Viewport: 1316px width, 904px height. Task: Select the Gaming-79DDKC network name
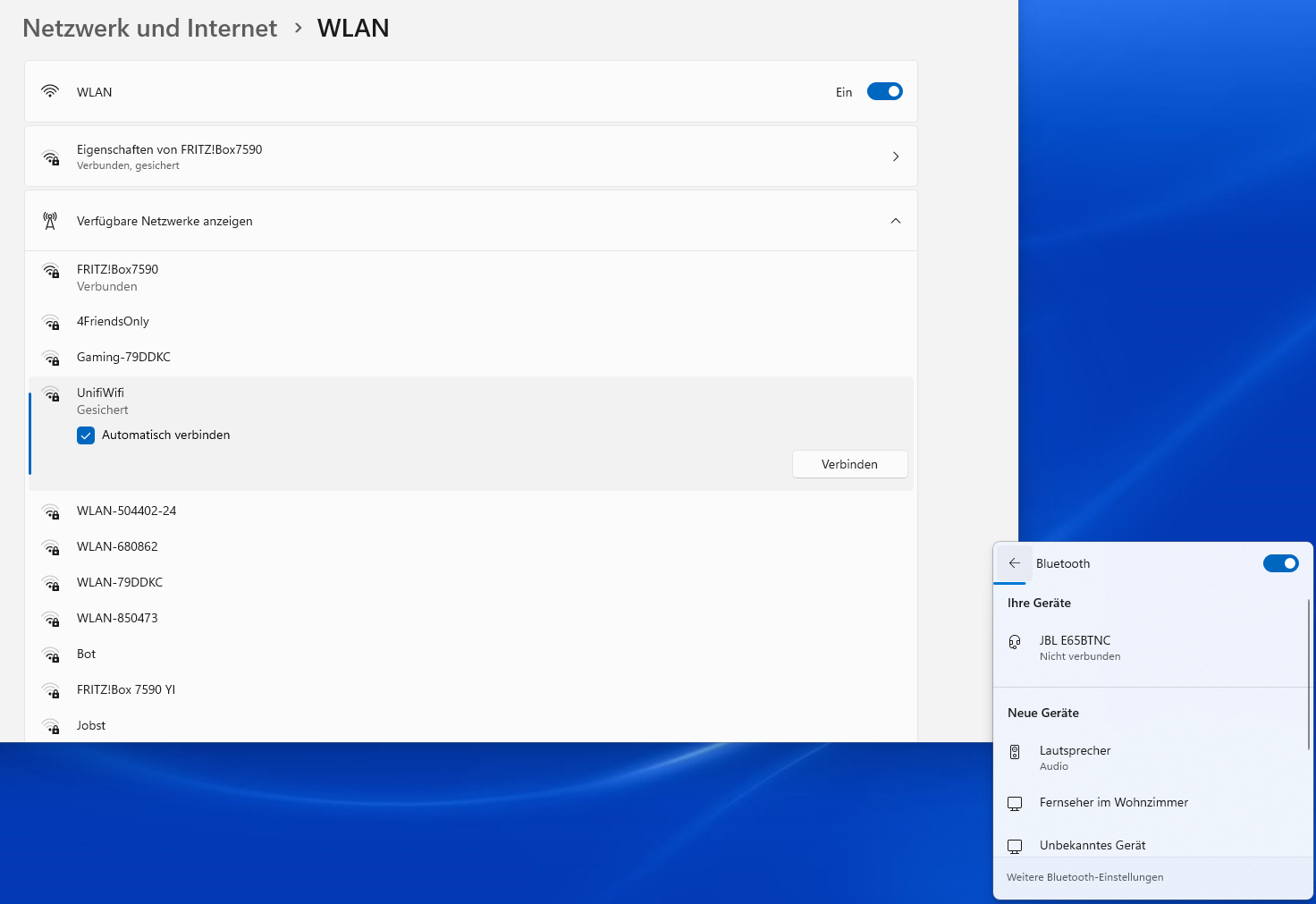pyautogui.click(x=123, y=357)
